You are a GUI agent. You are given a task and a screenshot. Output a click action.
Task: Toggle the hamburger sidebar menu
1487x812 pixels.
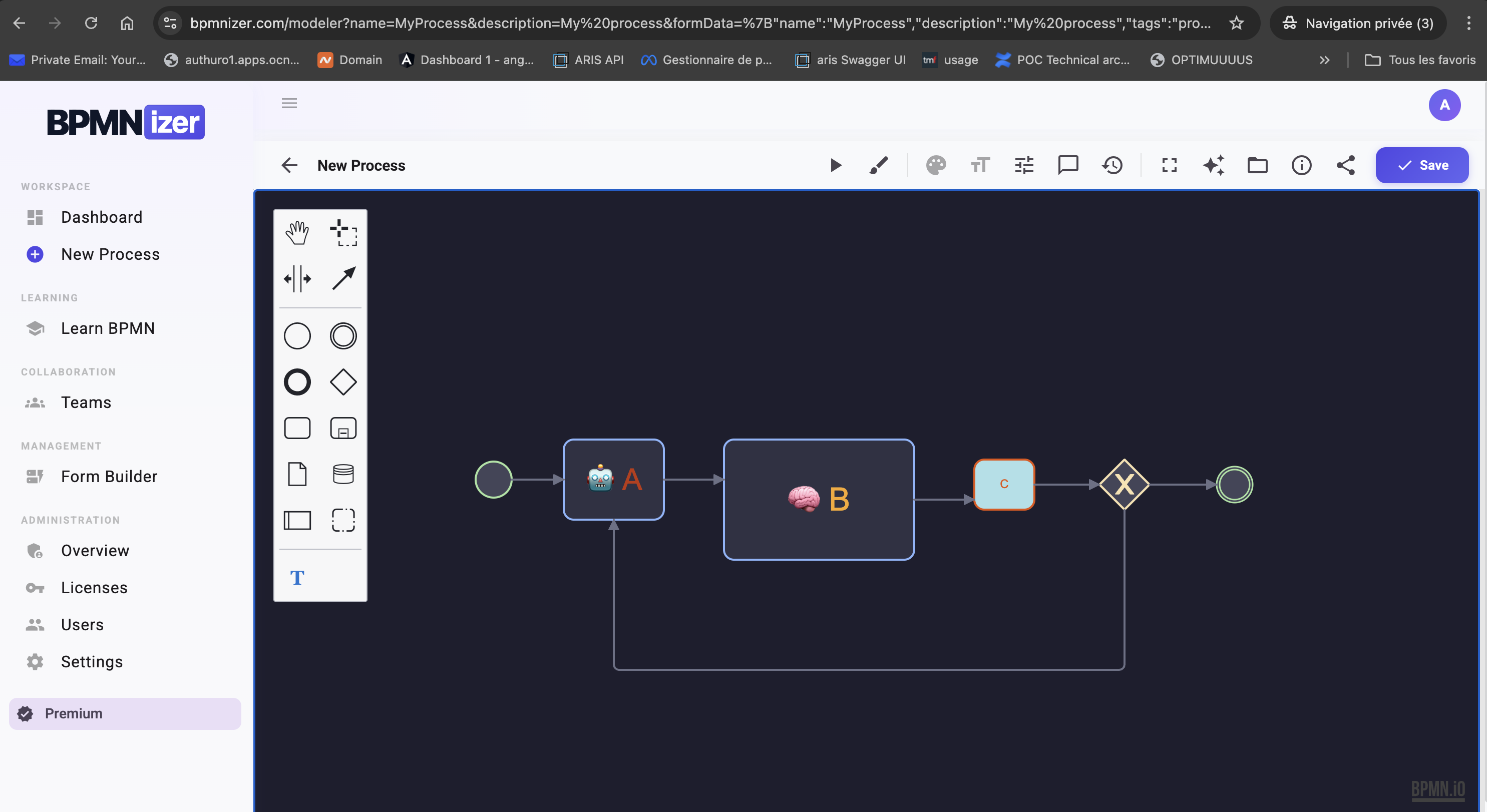(289, 103)
